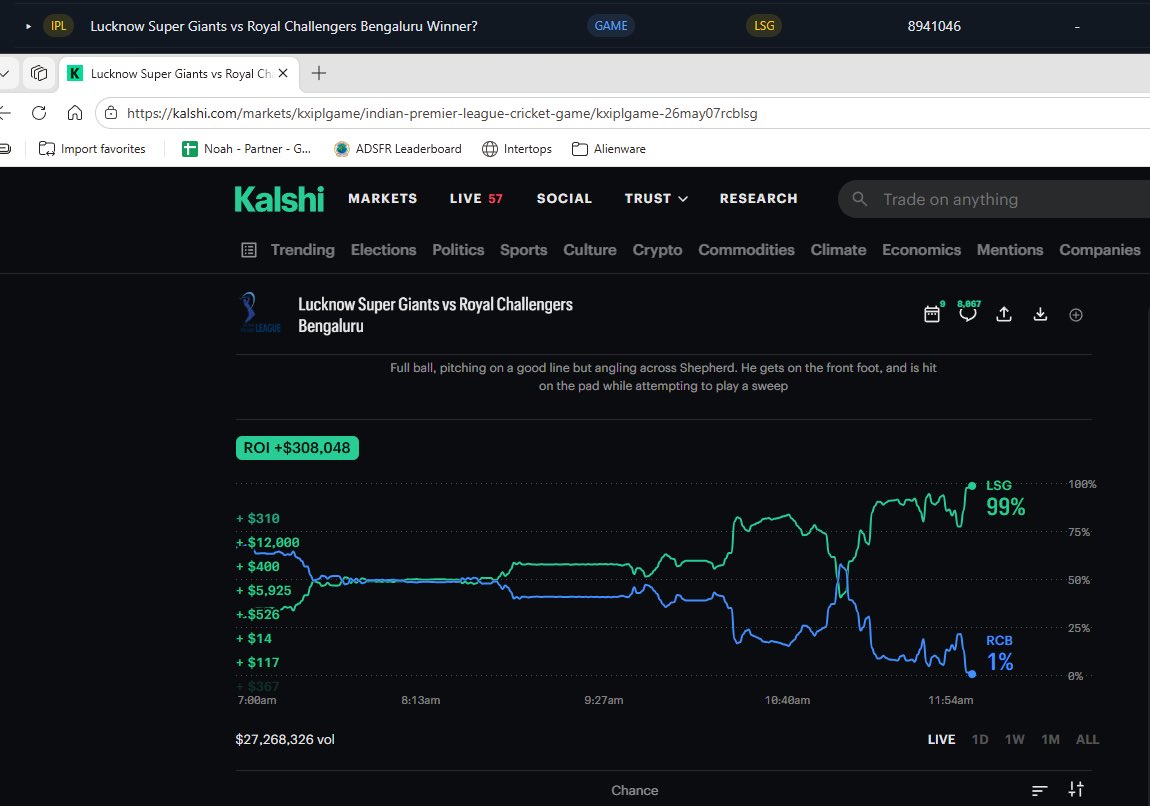Open the Alienware bookmarks folder

tap(609, 149)
